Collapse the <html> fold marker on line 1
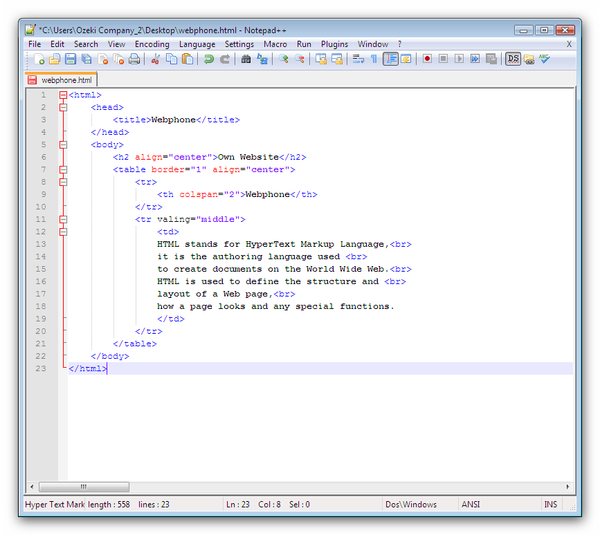Screen dimensions: 600x535 63,95
